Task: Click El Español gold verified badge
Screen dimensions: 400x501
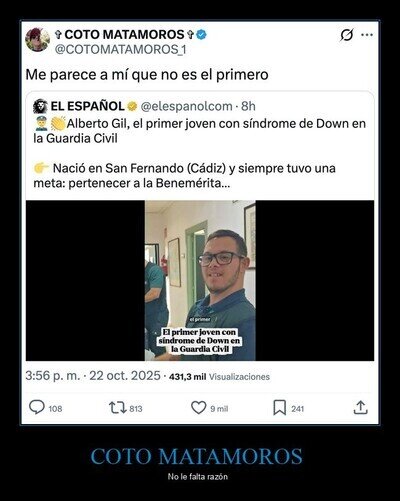Action: tap(132, 106)
